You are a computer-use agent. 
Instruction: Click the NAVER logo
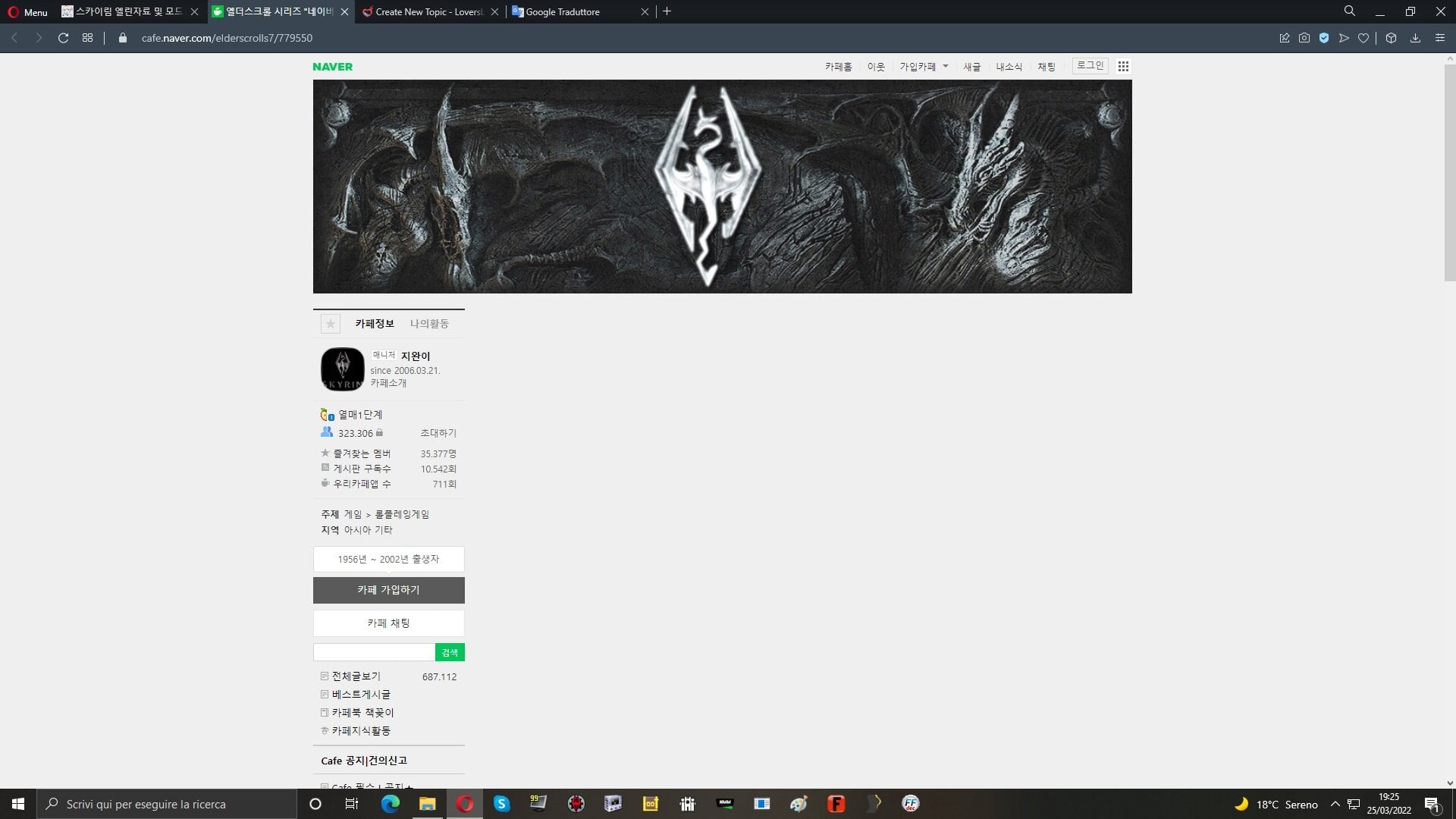(x=332, y=67)
